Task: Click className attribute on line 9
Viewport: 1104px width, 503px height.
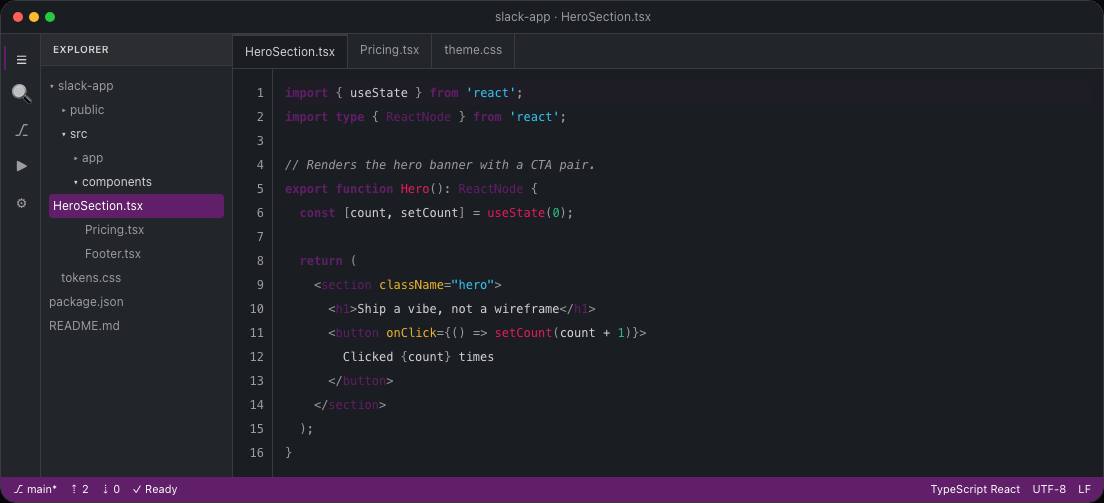Action: click(x=411, y=285)
